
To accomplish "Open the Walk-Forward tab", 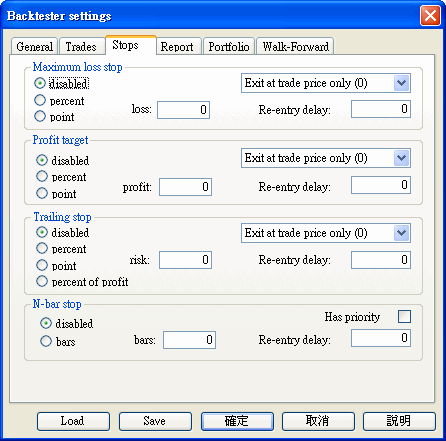I will 295,46.
